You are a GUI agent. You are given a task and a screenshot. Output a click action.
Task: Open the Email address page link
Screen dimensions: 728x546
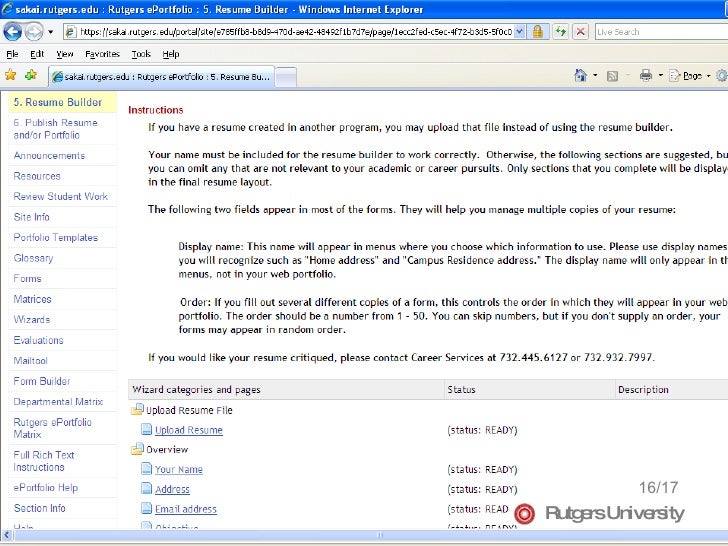tap(186, 509)
